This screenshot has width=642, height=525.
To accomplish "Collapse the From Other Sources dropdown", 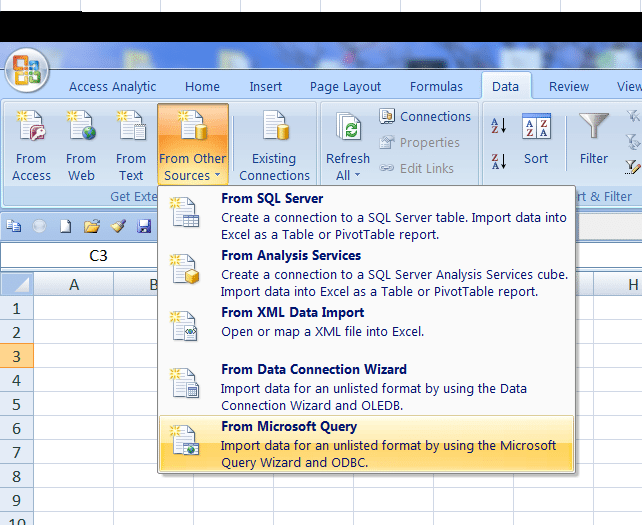I will (193, 144).
